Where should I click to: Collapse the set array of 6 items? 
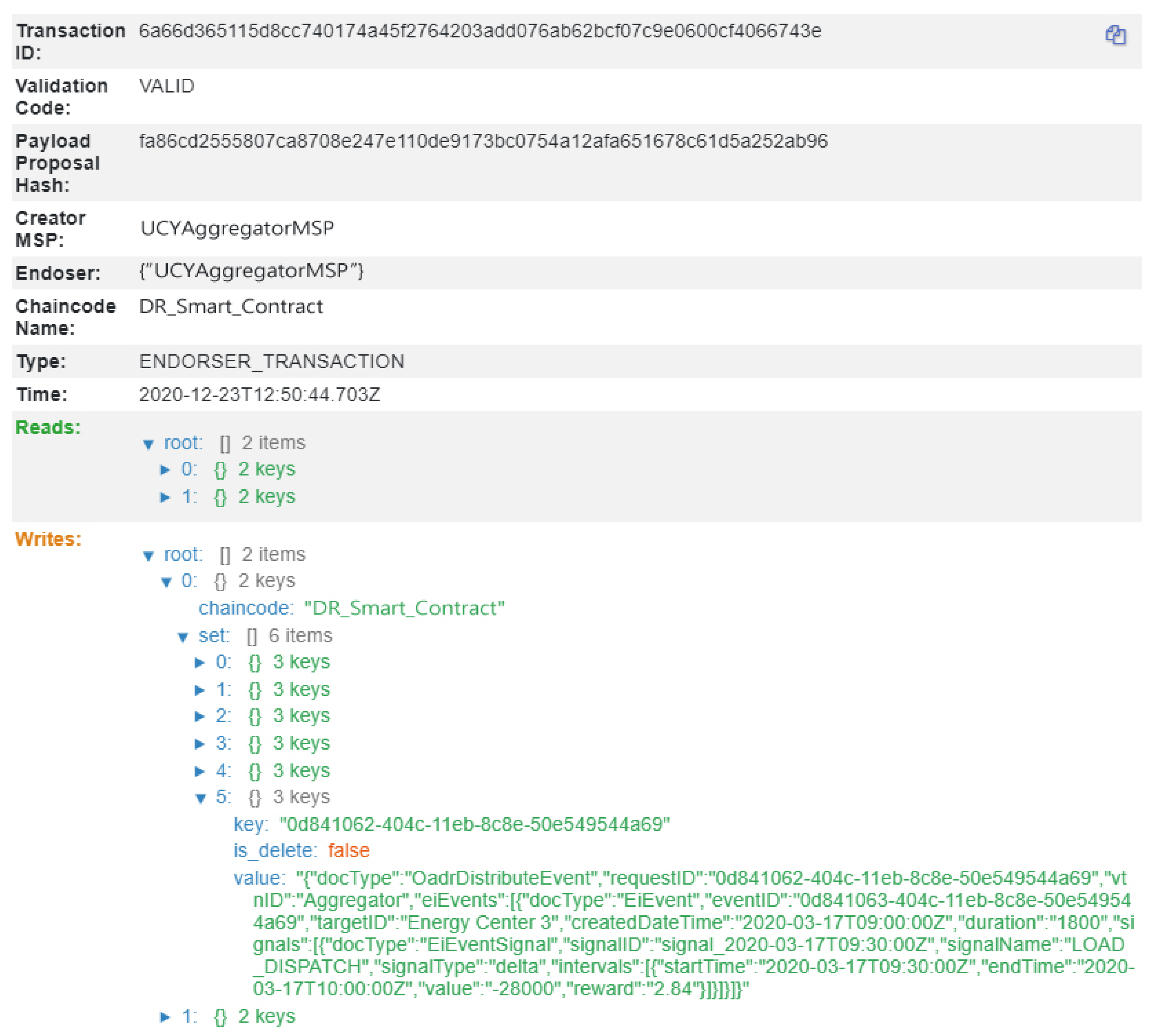183,637
